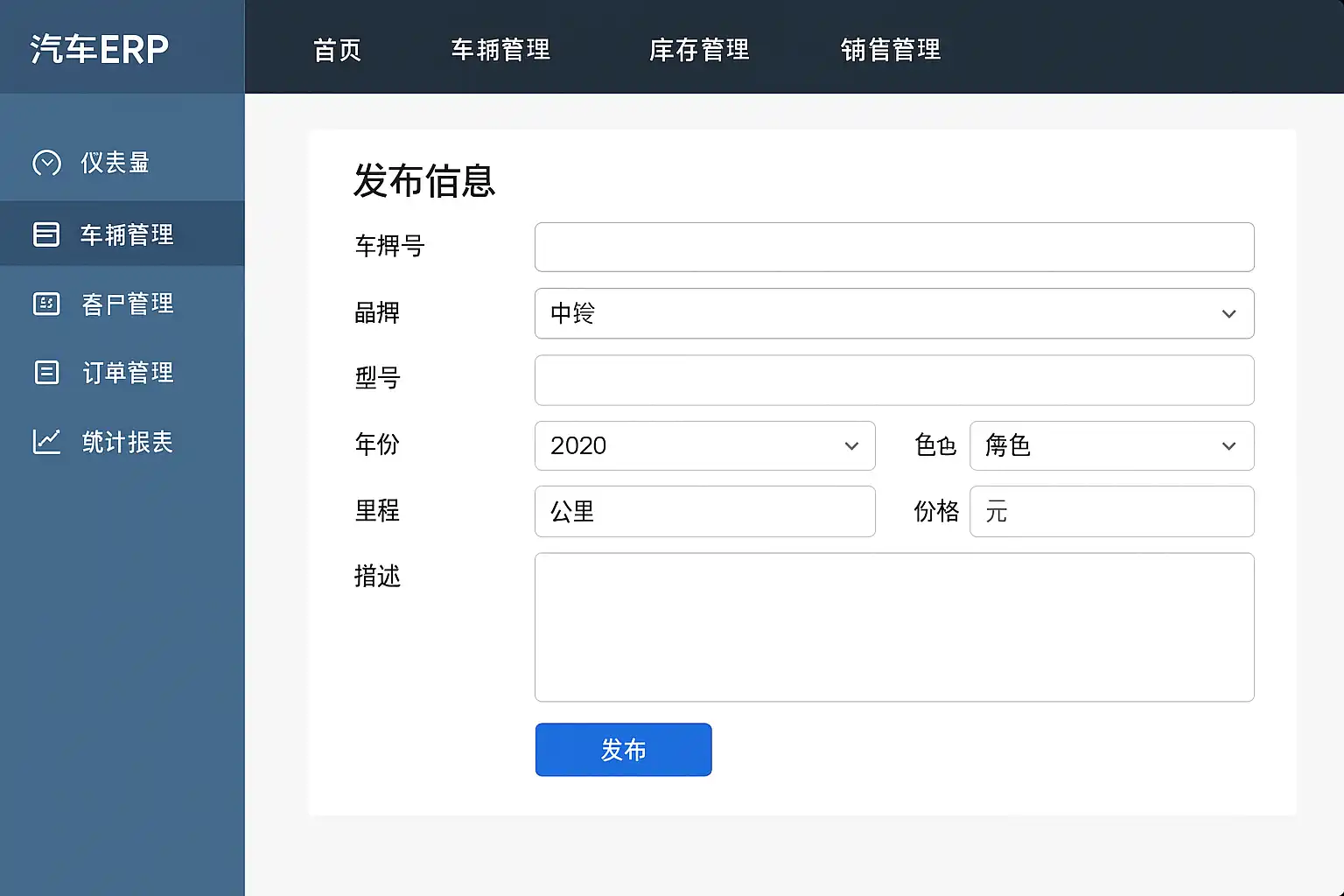Focus the price field with 元 placeholder
The image size is (1344, 896).
pyautogui.click(x=1111, y=511)
